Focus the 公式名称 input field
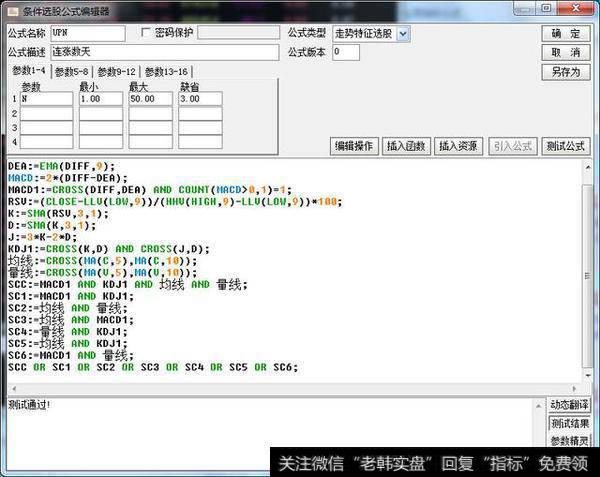Image resolution: width=600 pixels, height=477 pixels. [x=88, y=33]
